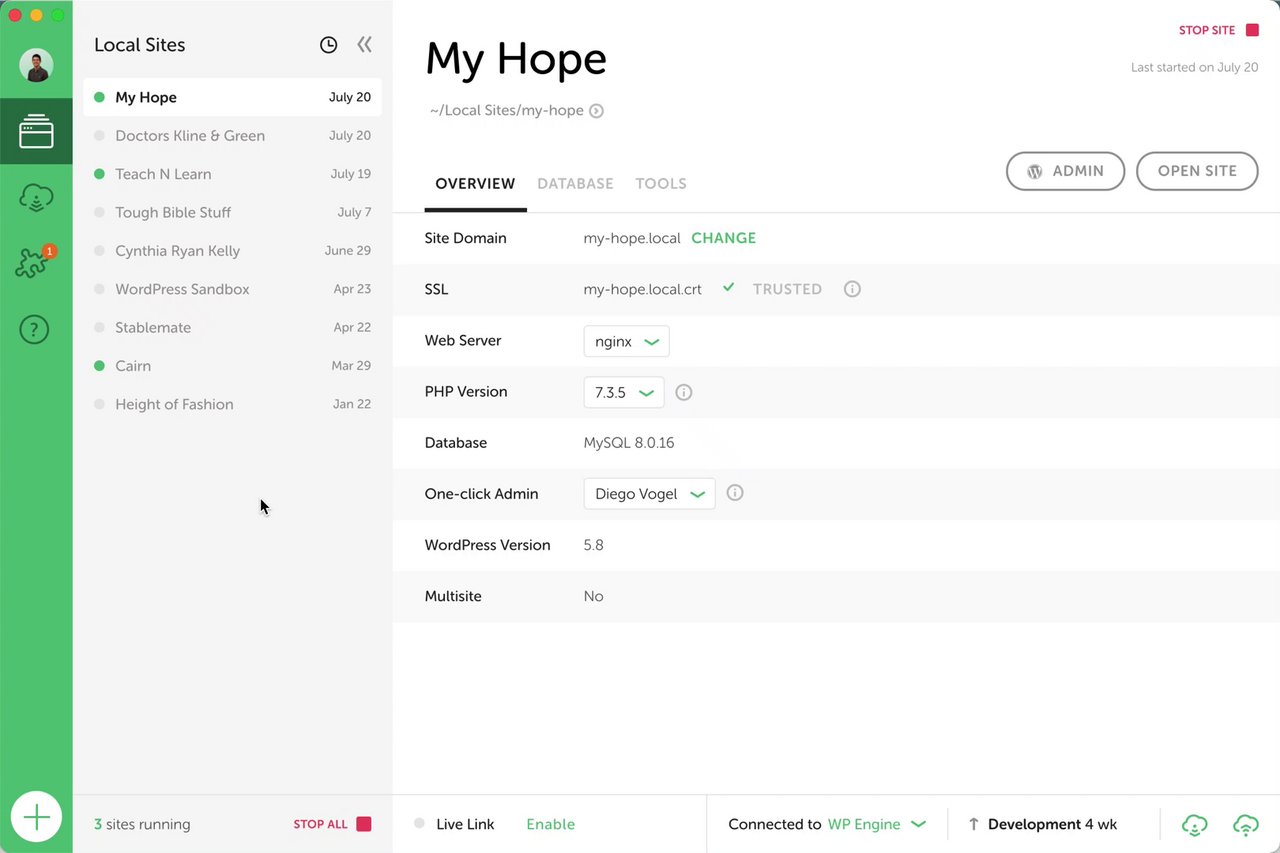Image resolution: width=1280 pixels, height=853 pixels.
Task: Open the PHP Version 7.3.5 dropdown
Action: click(x=624, y=392)
